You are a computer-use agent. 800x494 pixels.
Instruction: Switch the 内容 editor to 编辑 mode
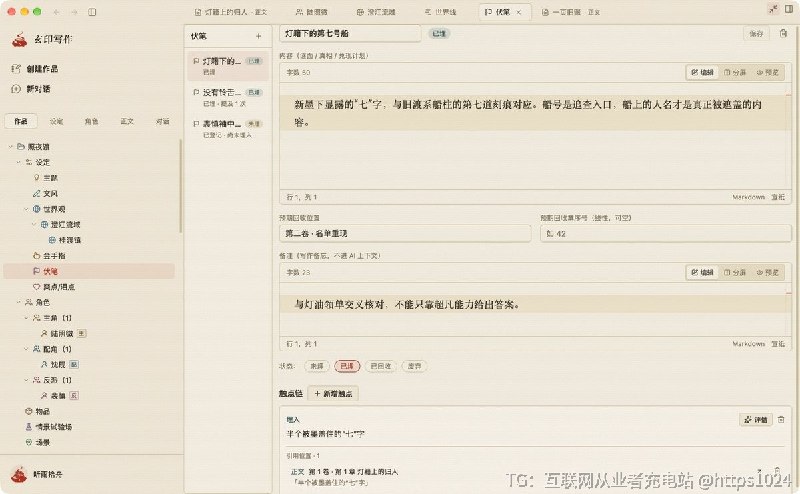coord(702,72)
